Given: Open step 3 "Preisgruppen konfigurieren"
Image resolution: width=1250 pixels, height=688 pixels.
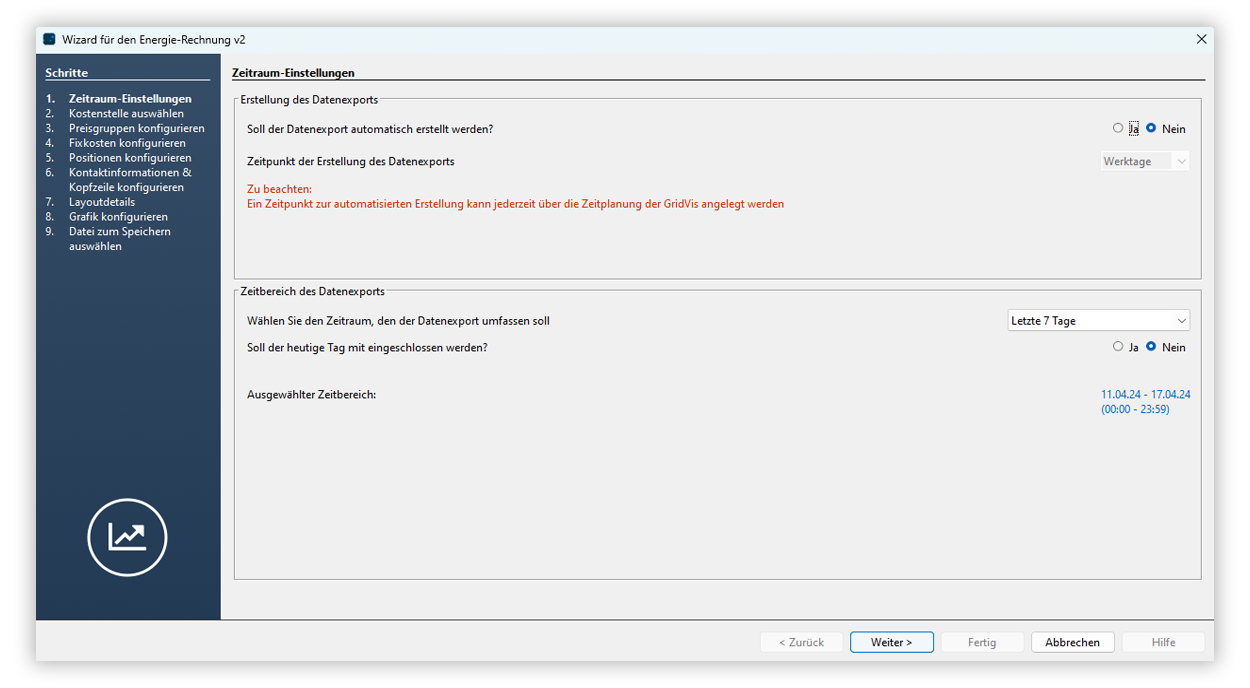Looking at the screenshot, I should pos(136,128).
